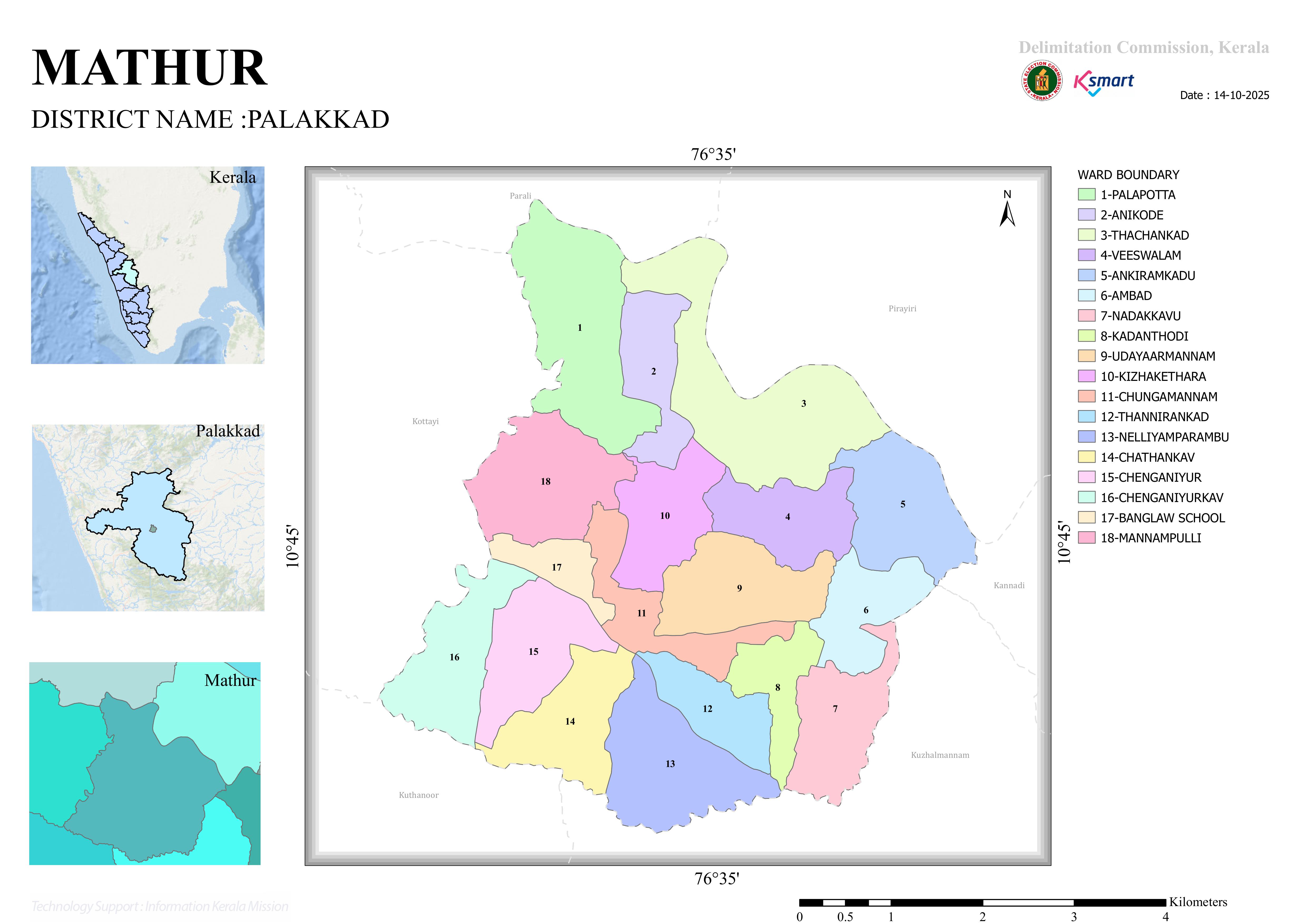Select ward 11 region on the map

(642, 613)
